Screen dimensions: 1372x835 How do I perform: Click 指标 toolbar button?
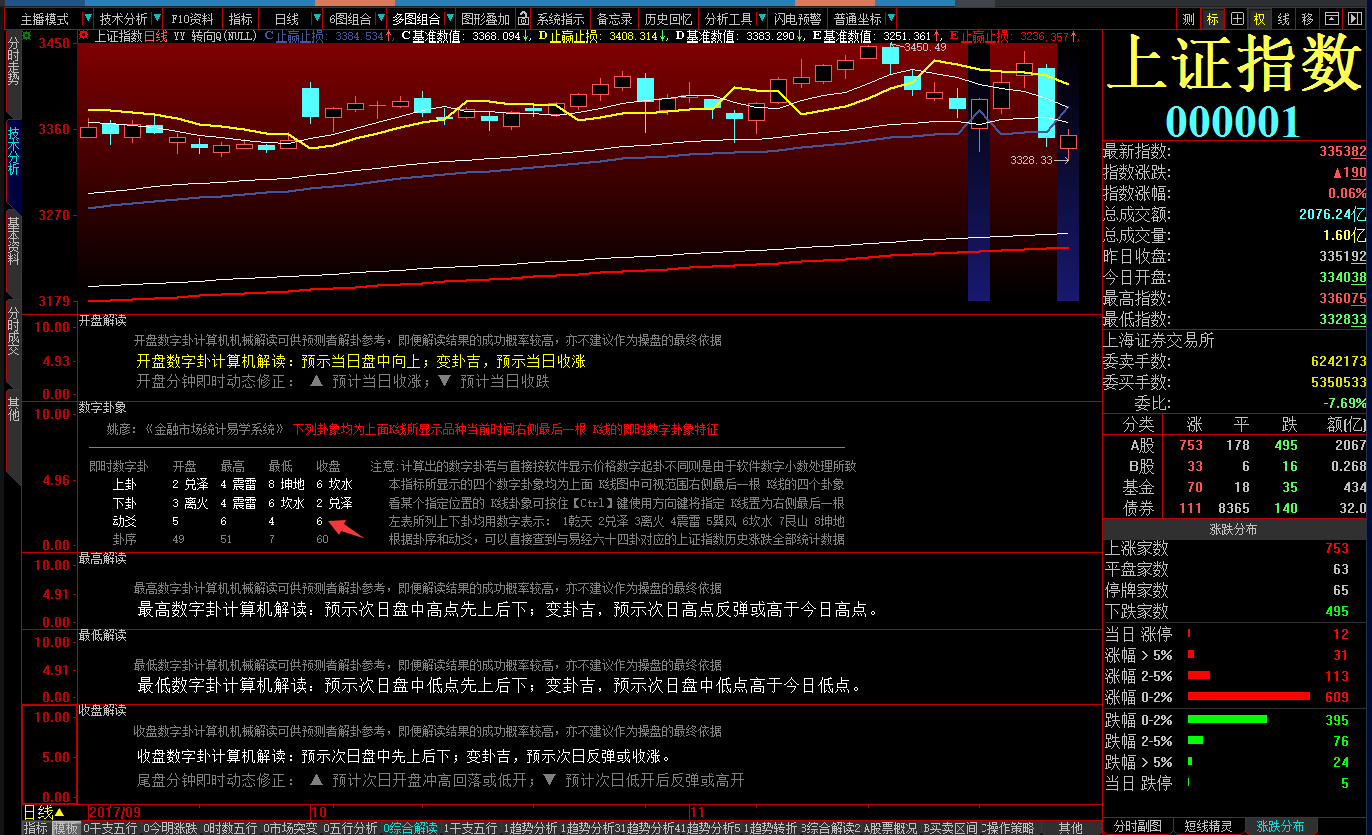click(x=240, y=19)
